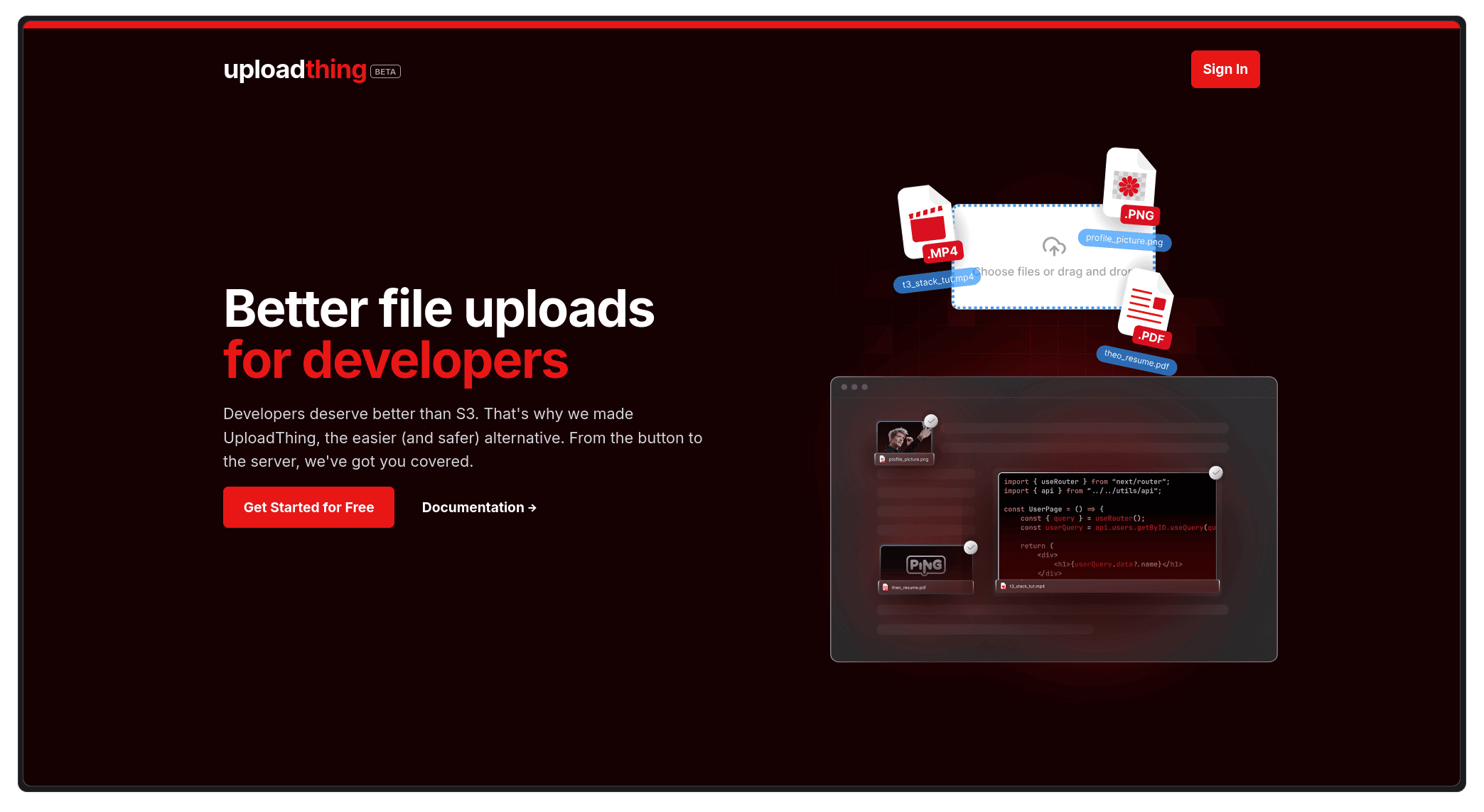Click the theo_resume.pdf filename tag
Image resolution: width=1484 pixels, height=812 pixels.
[1136, 362]
